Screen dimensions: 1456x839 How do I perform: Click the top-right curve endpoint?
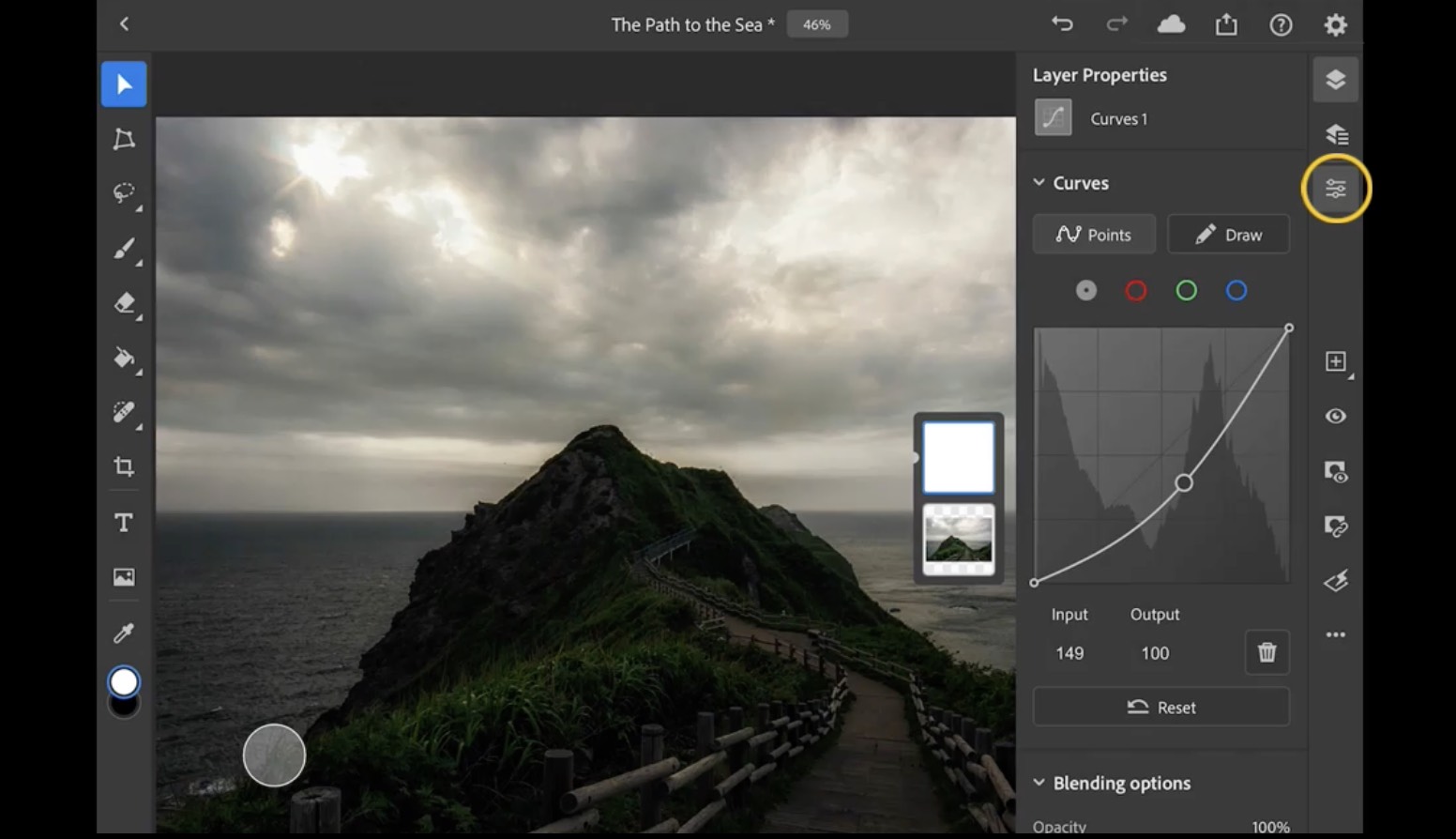tap(1289, 328)
